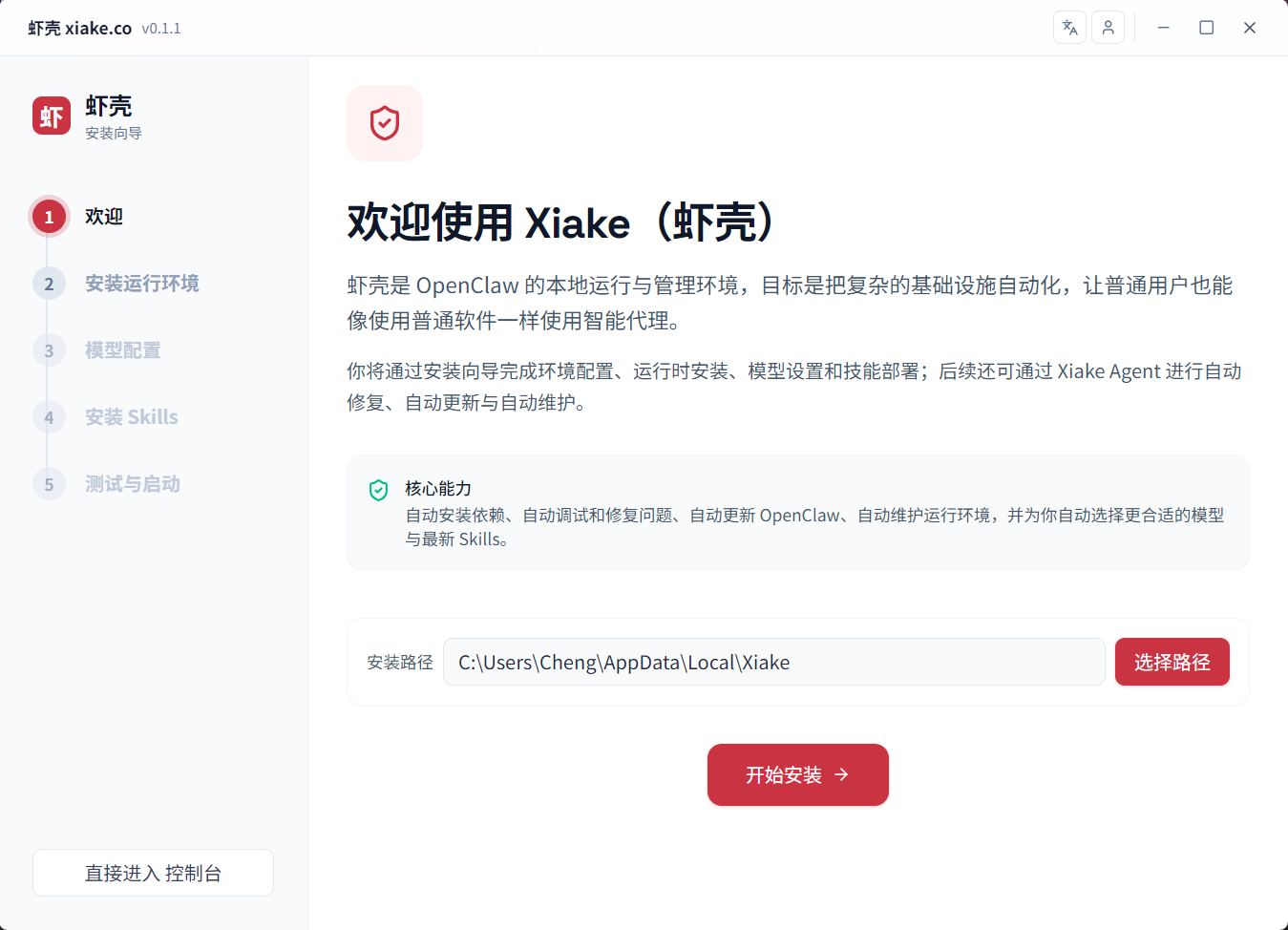This screenshot has width=1288, height=930.
Task: Open the language translation icon
Action: point(1069,28)
